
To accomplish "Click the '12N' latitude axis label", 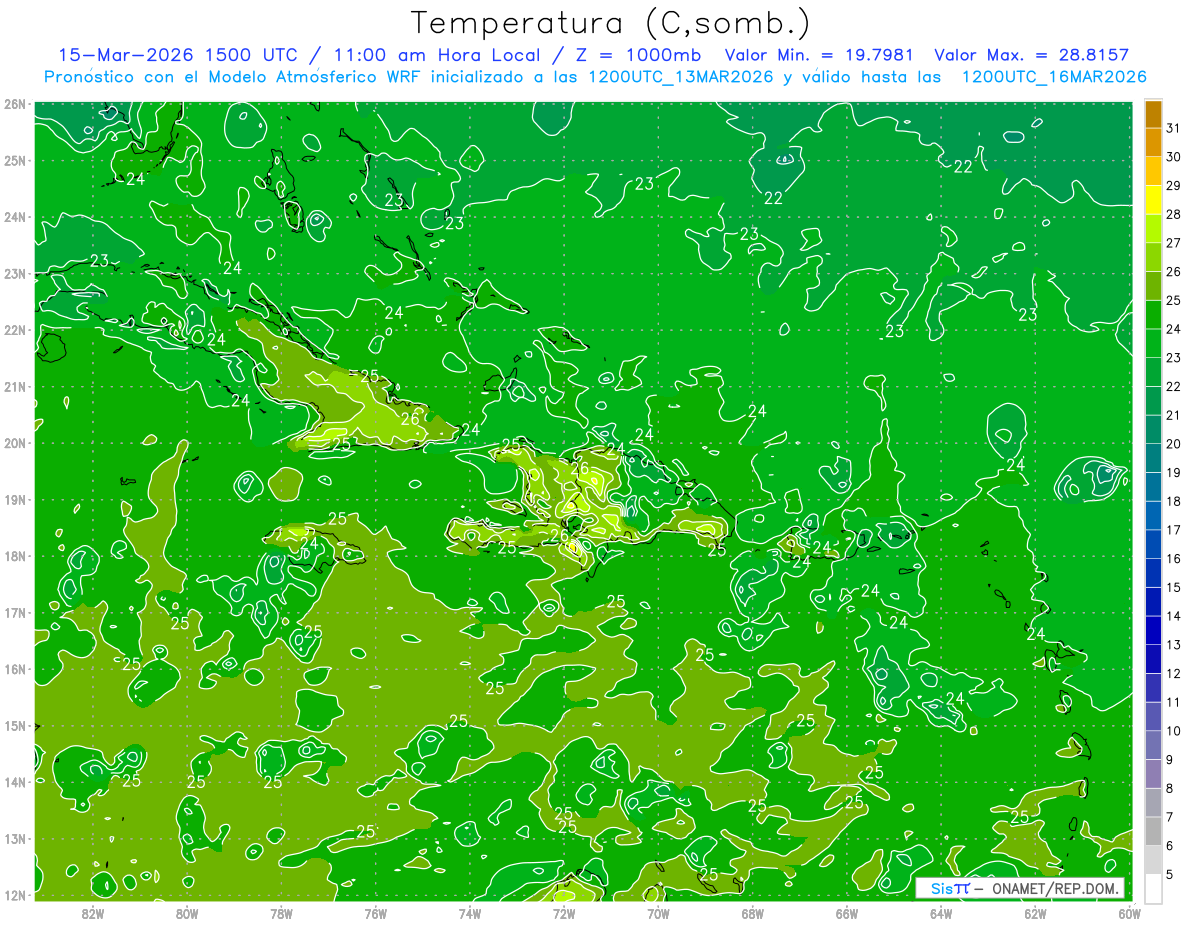I will pos(14,895).
